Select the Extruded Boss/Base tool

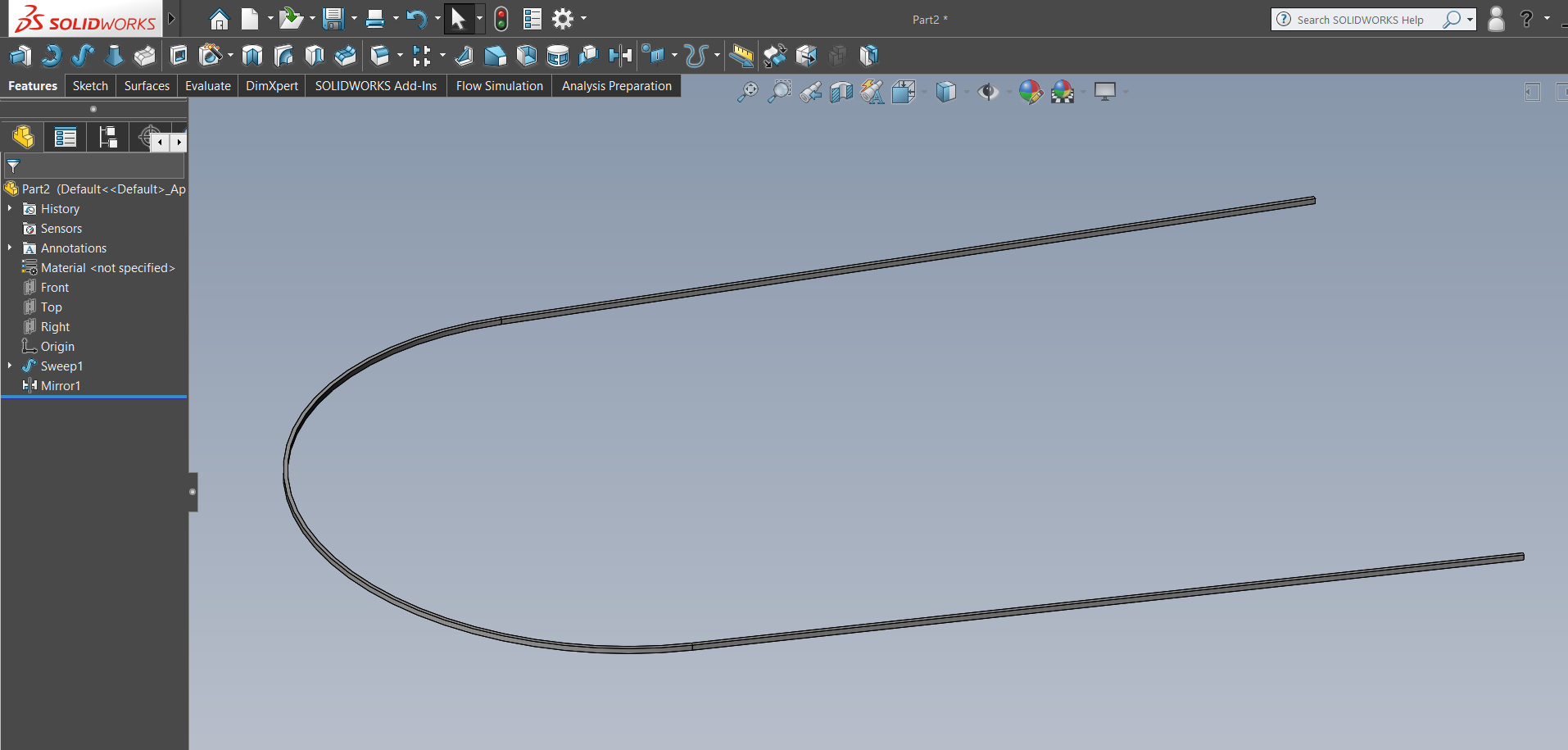pyautogui.click(x=20, y=55)
